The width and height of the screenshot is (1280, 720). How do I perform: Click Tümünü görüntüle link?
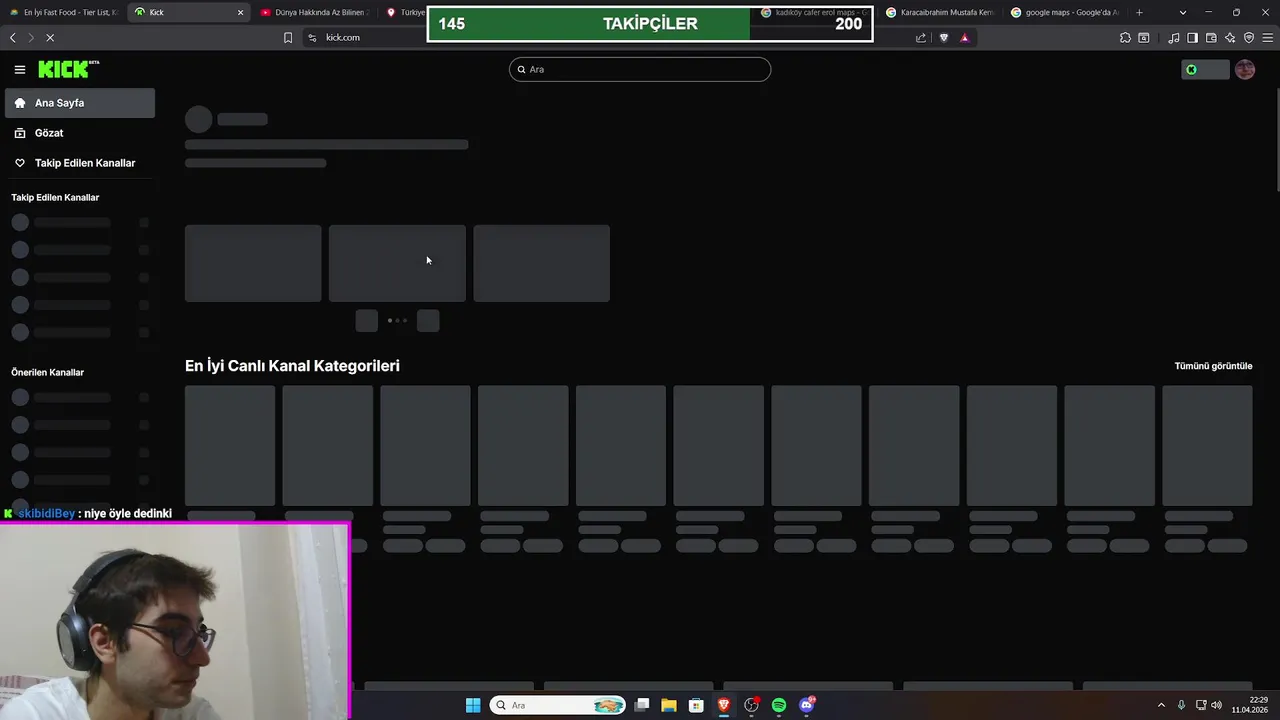click(x=1213, y=366)
